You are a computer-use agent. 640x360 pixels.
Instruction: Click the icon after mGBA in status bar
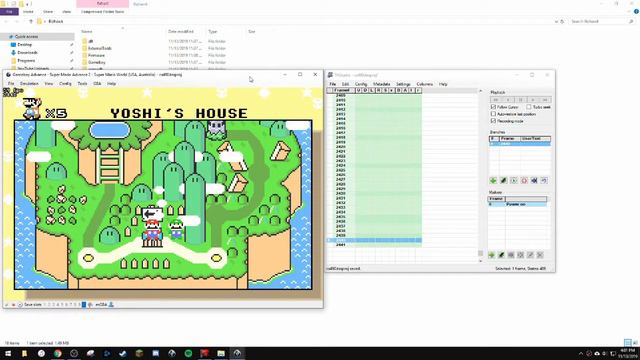pyautogui.click(x=111, y=304)
